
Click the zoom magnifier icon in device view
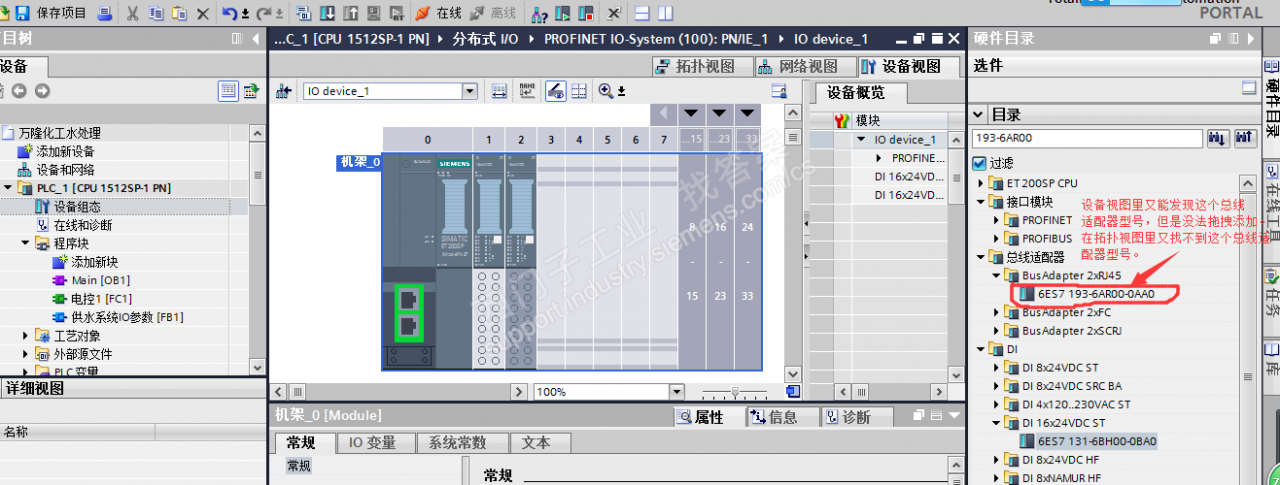point(607,91)
